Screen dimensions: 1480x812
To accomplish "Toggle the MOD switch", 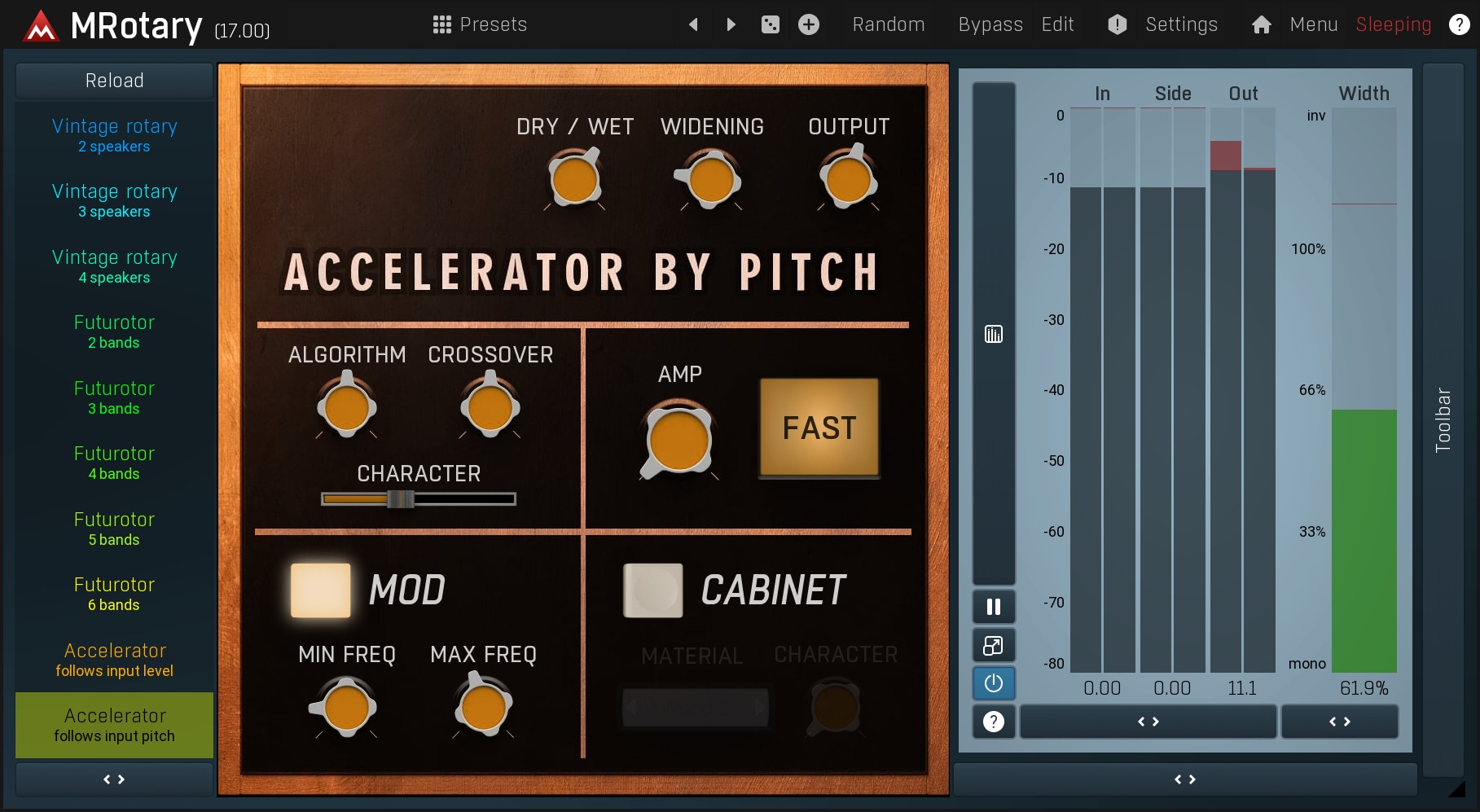I will [x=321, y=590].
